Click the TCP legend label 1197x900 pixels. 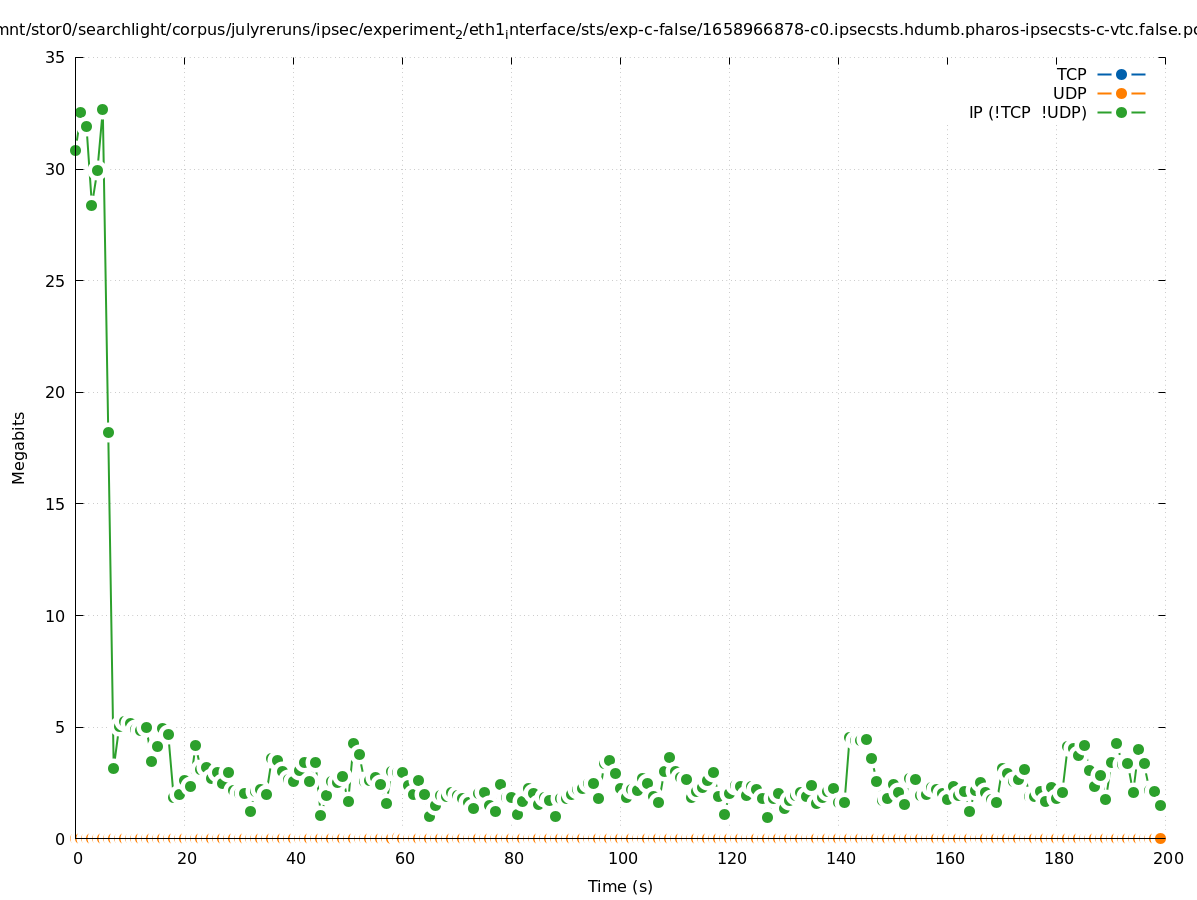(x=1071, y=74)
